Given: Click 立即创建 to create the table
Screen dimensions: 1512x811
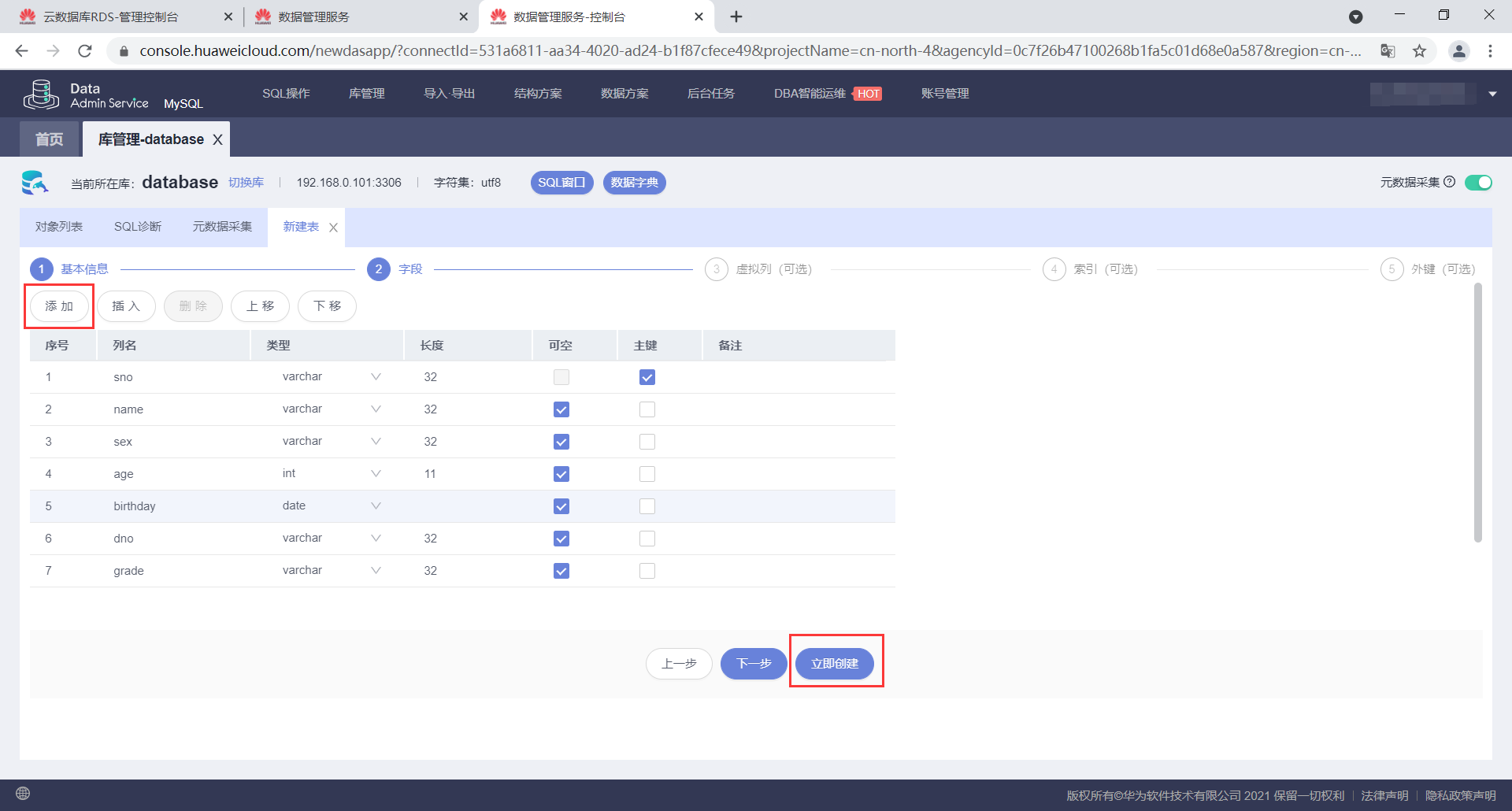Looking at the screenshot, I should (x=835, y=664).
